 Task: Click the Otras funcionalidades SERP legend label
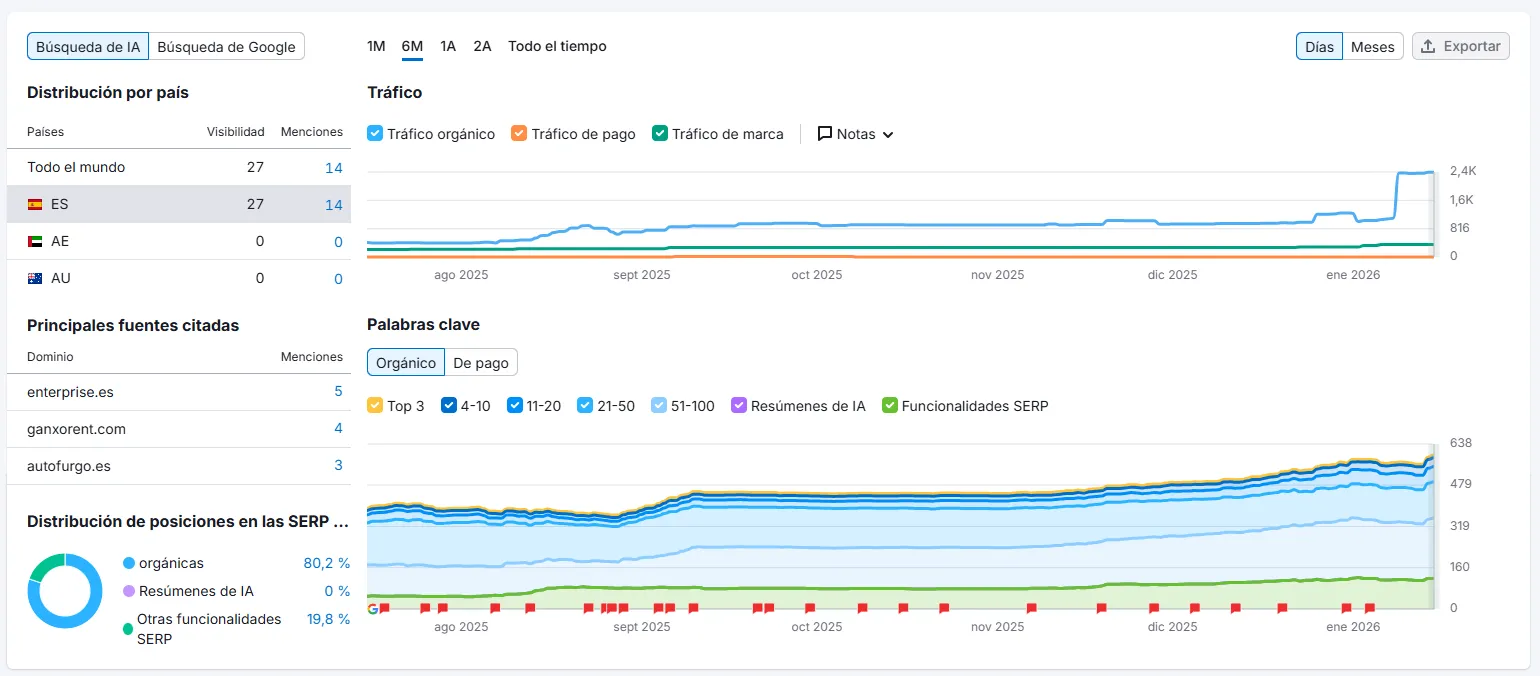click(x=209, y=629)
